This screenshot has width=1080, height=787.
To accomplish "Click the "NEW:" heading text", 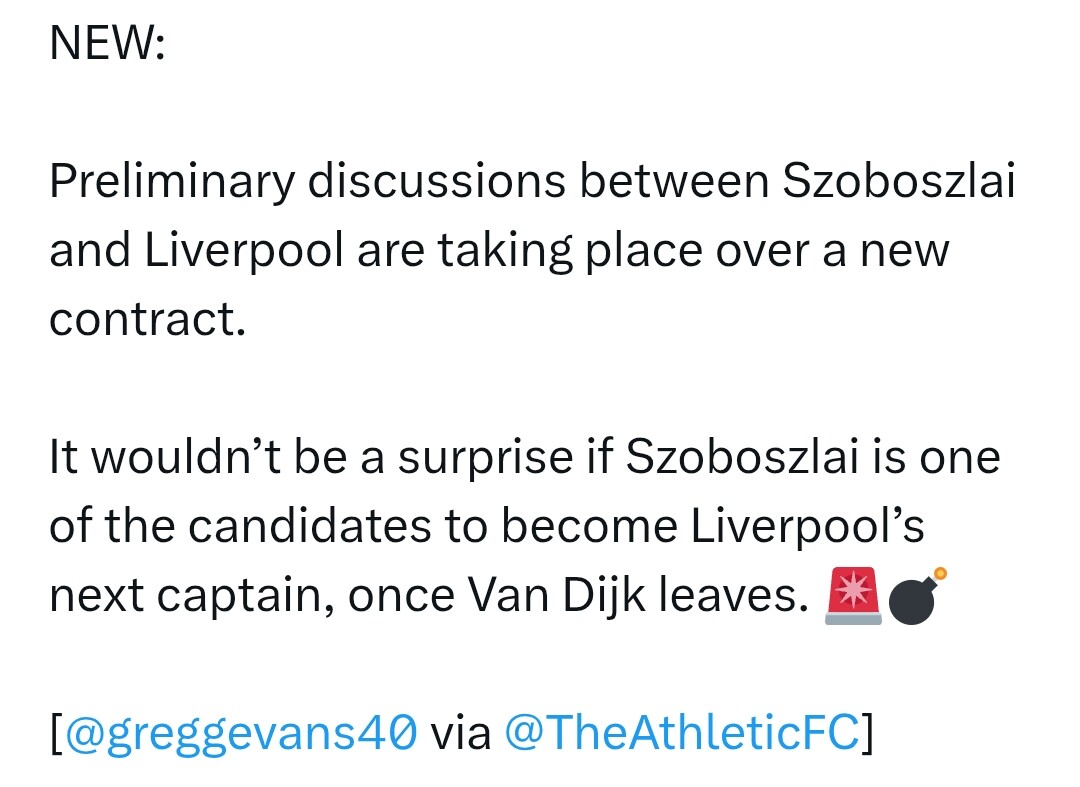I will pos(107,45).
